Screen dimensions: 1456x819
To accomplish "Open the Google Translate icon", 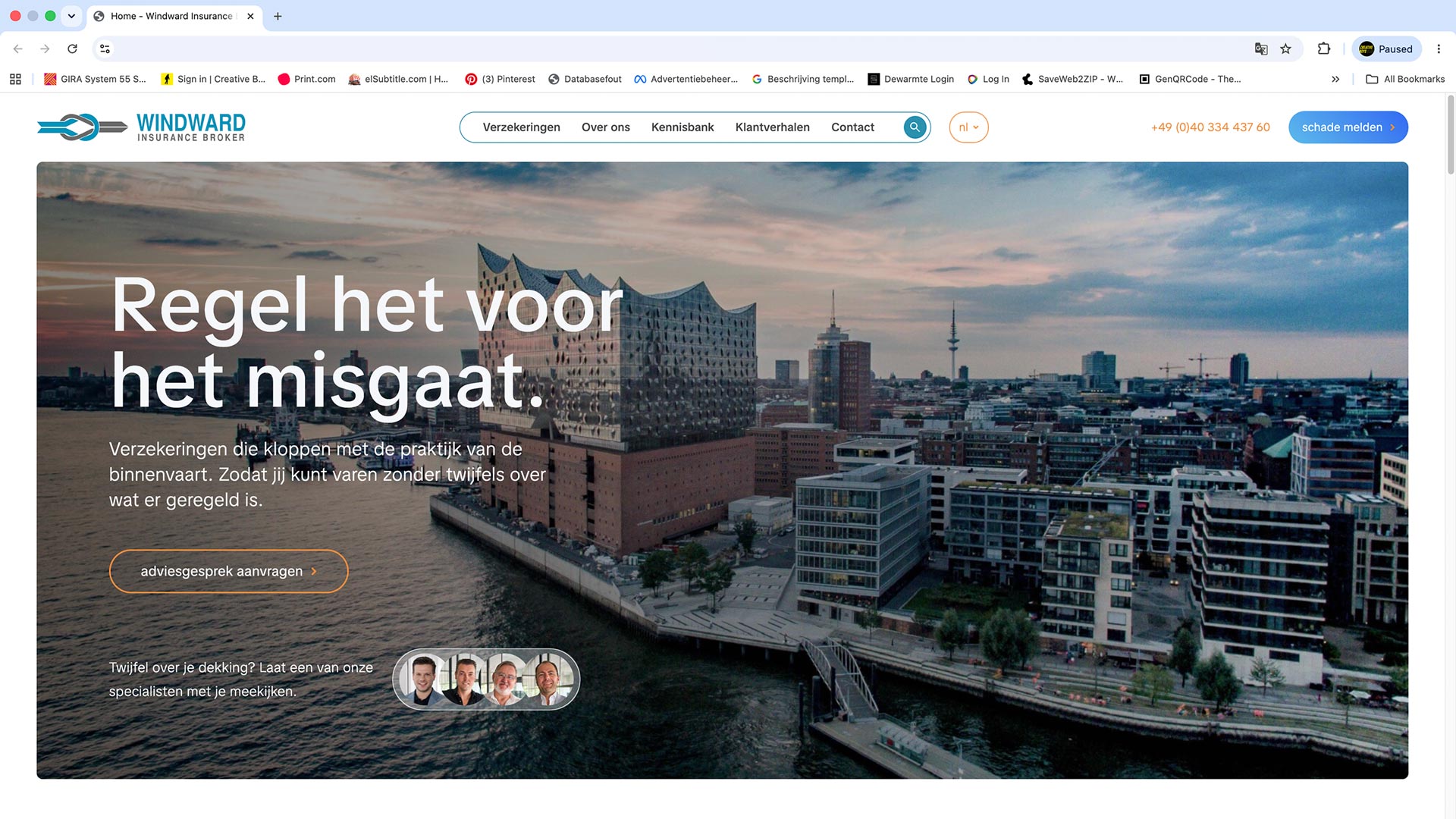I will [1261, 49].
